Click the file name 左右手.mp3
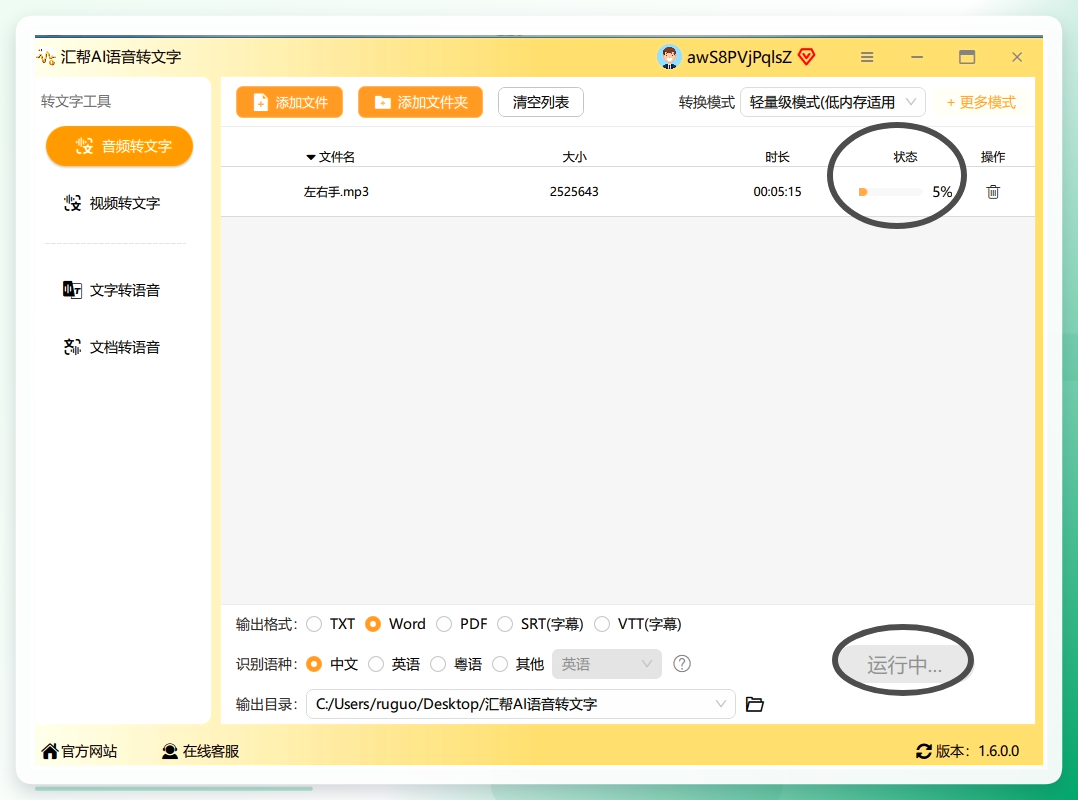This screenshot has width=1078, height=800. (336, 192)
